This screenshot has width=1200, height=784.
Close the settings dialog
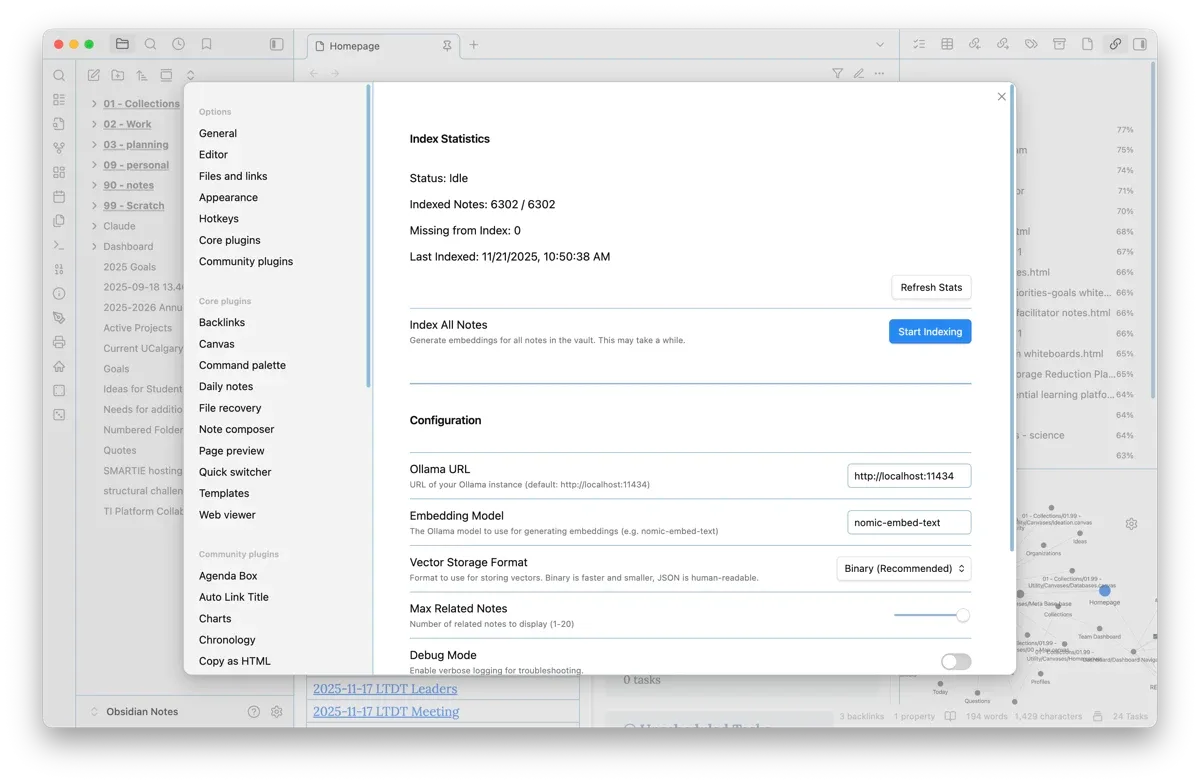pos(1002,97)
